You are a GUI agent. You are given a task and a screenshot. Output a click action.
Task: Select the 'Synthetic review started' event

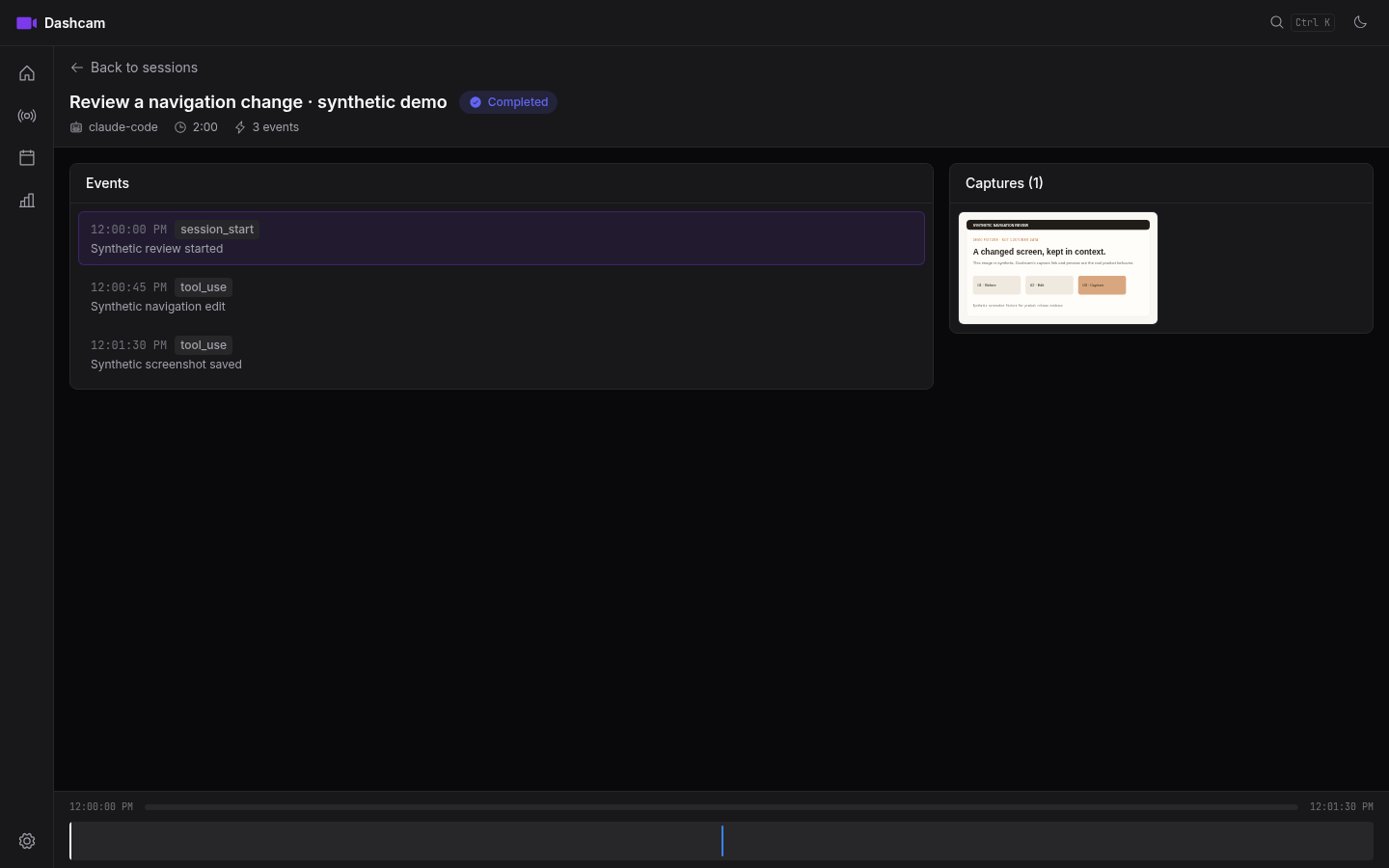(502, 238)
